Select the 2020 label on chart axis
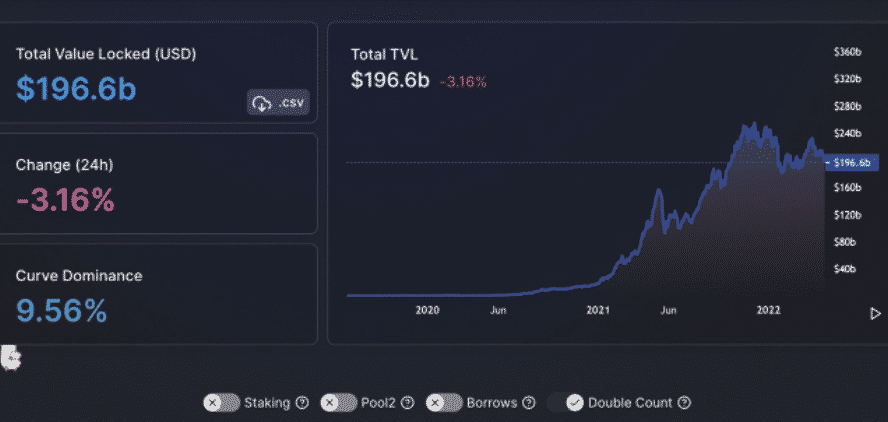 click(428, 311)
